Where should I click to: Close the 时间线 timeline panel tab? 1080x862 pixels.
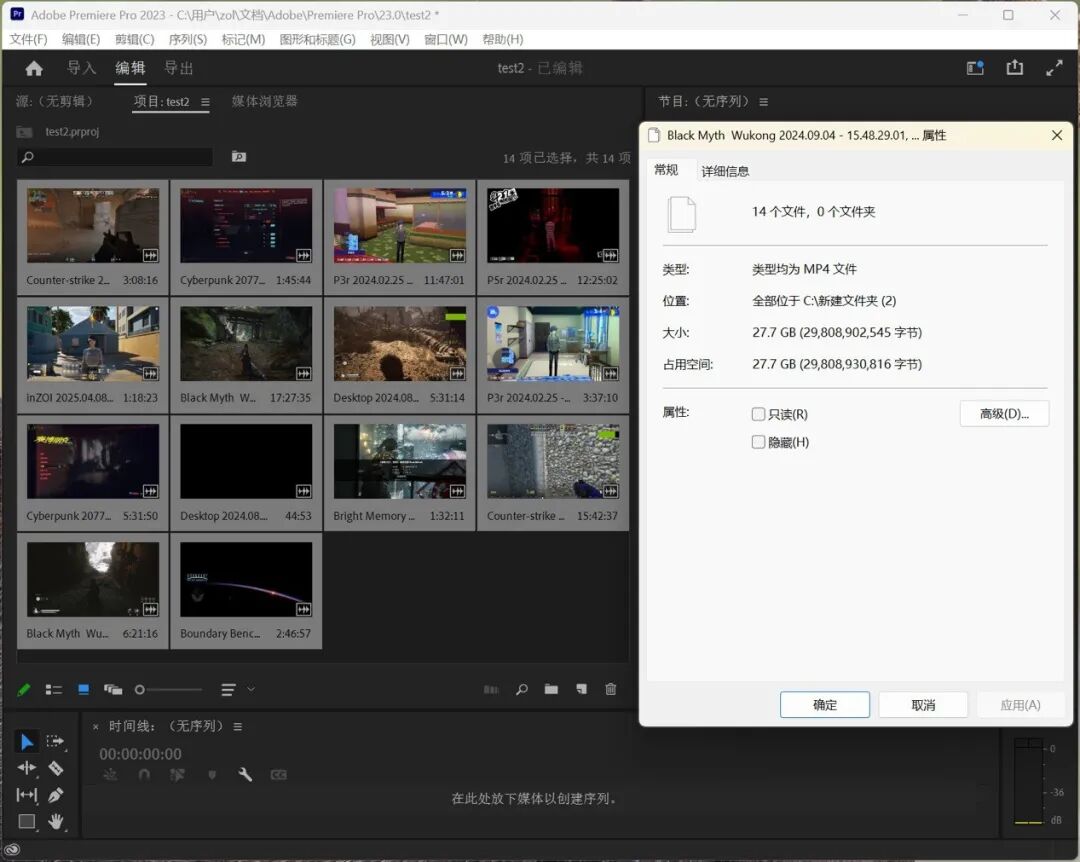coord(96,726)
